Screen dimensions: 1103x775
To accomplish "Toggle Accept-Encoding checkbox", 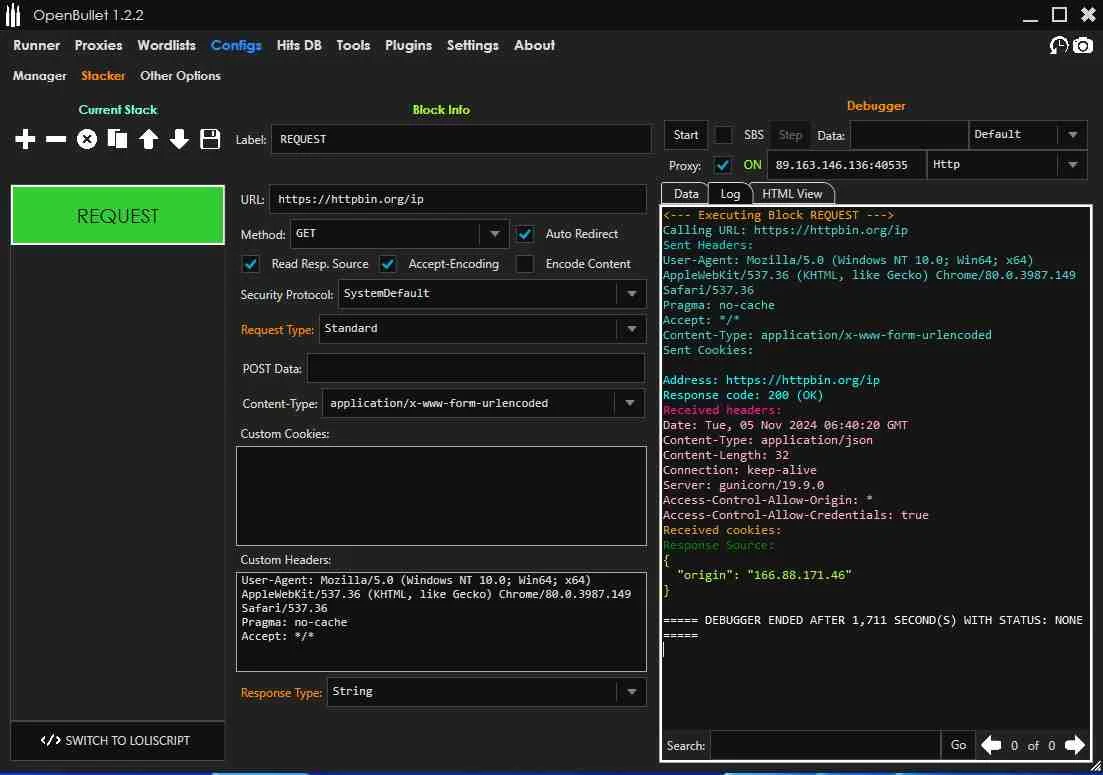I will (x=388, y=264).
